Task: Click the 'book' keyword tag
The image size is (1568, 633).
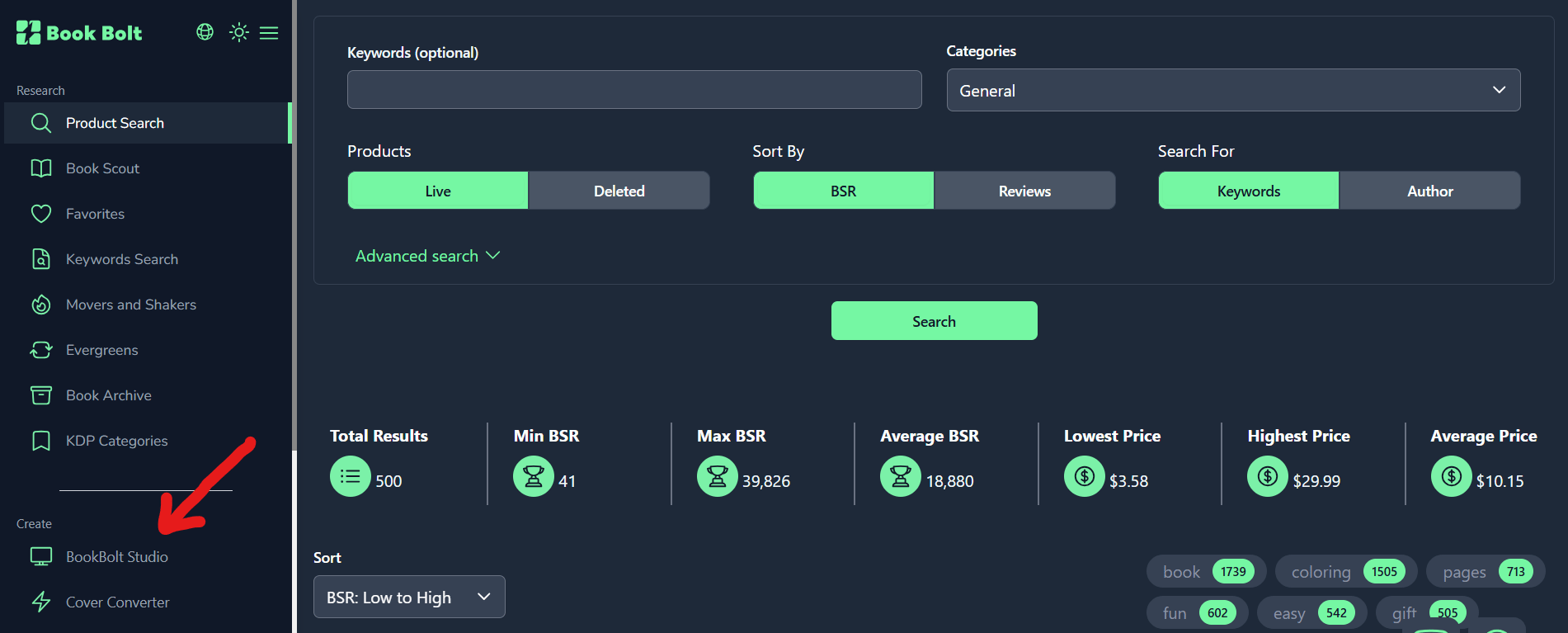Action: pyautogui.click(x=1206, y=571)
